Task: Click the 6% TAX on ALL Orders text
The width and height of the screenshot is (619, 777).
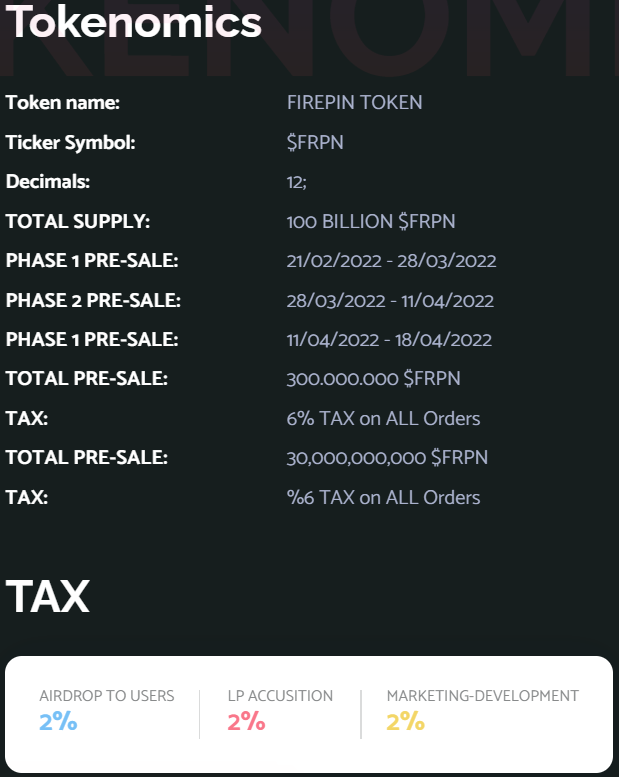Action: [x=383, y=418]
